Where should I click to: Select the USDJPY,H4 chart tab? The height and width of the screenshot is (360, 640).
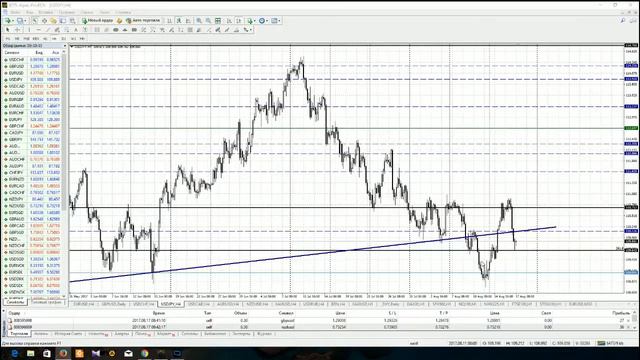pyautogui.click(x=170, y=304)
